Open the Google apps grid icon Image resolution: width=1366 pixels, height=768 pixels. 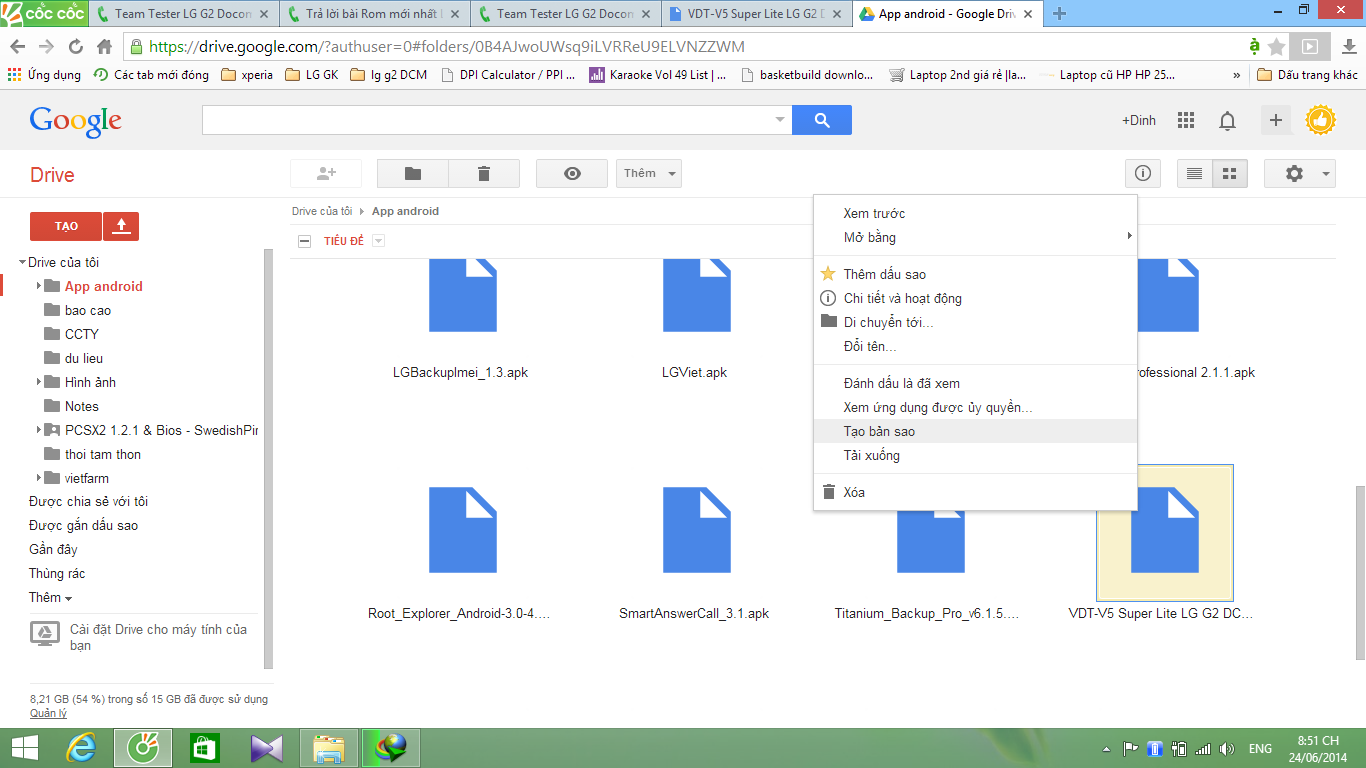tap(1186, 120)
